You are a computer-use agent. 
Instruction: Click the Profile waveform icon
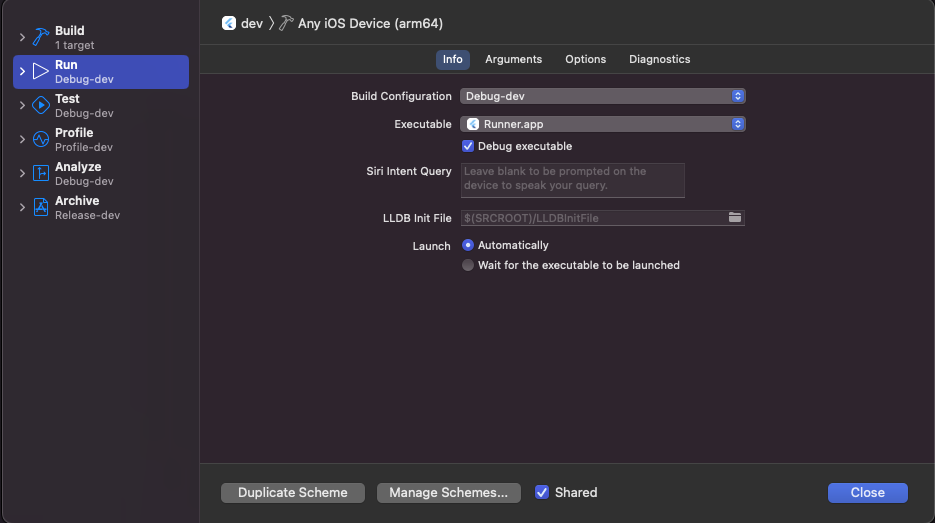click(x=41, y=139)
